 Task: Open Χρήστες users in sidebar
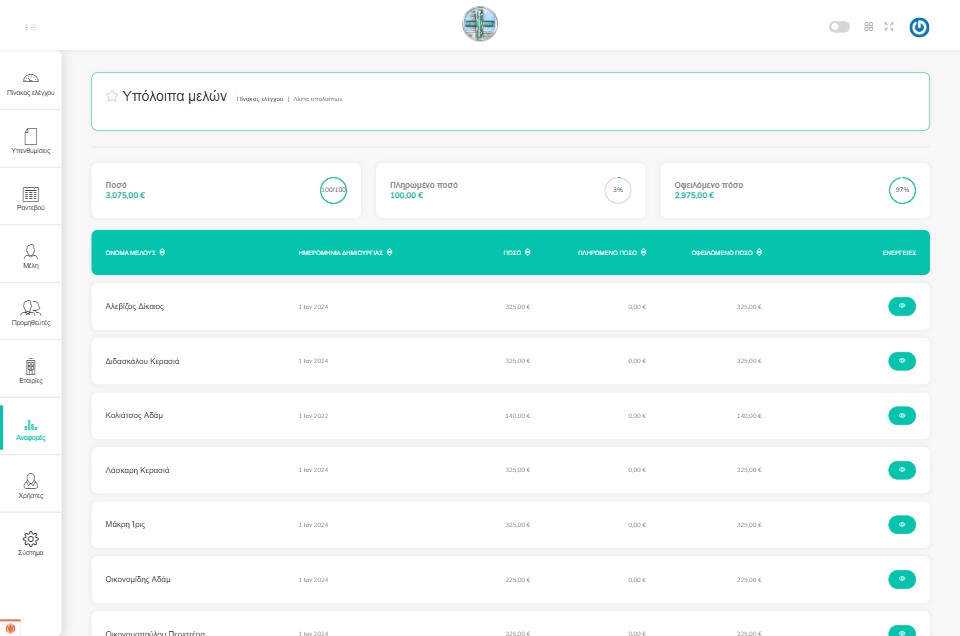31,485
